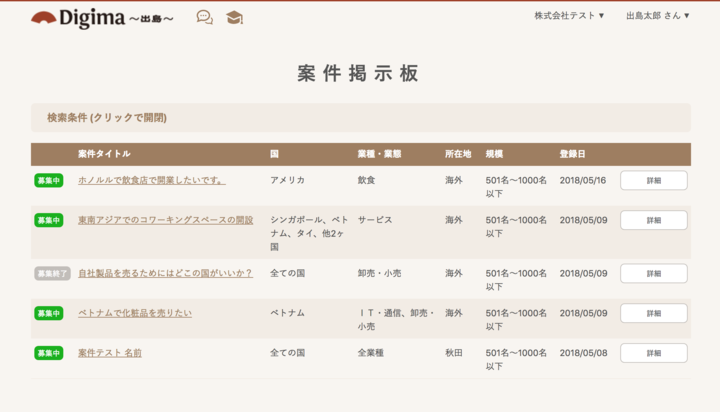
Task: Click the 業種・業態 column header
Action: pyautogui.click(x=379, y=154)
